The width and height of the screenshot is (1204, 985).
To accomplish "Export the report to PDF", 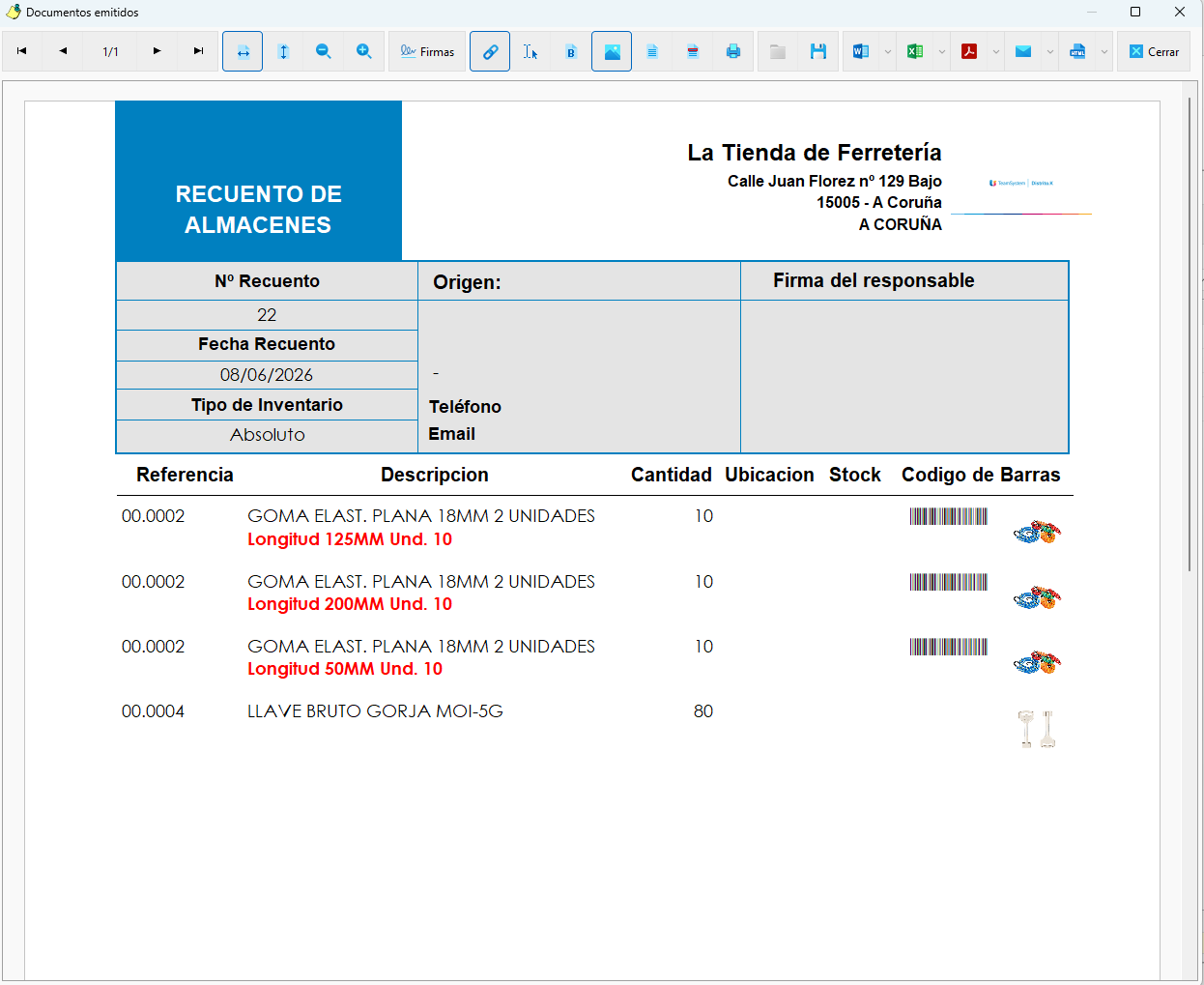I will (x=969, y=51).
